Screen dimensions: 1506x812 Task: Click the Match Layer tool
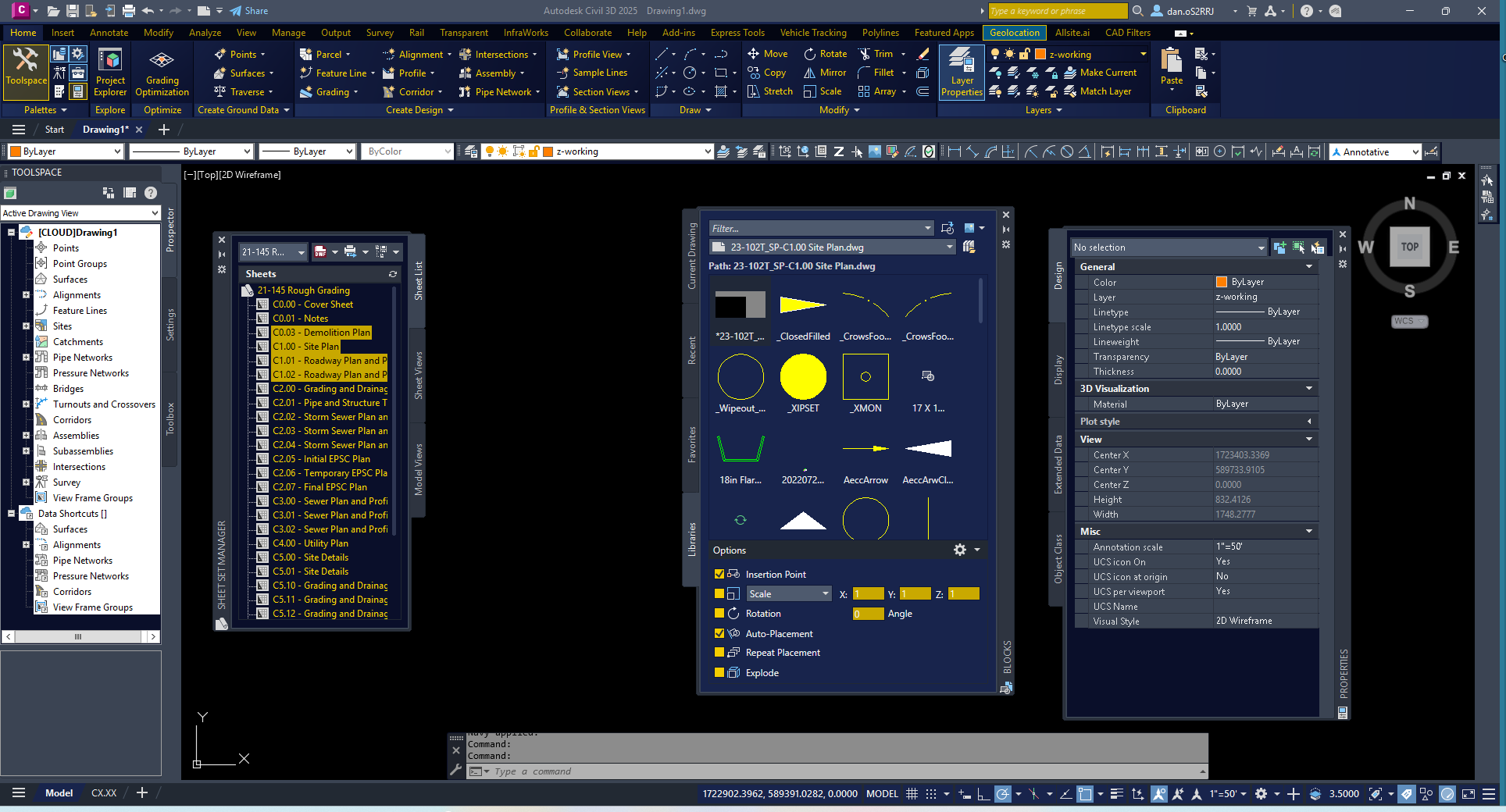click(x=1097, y=91)
